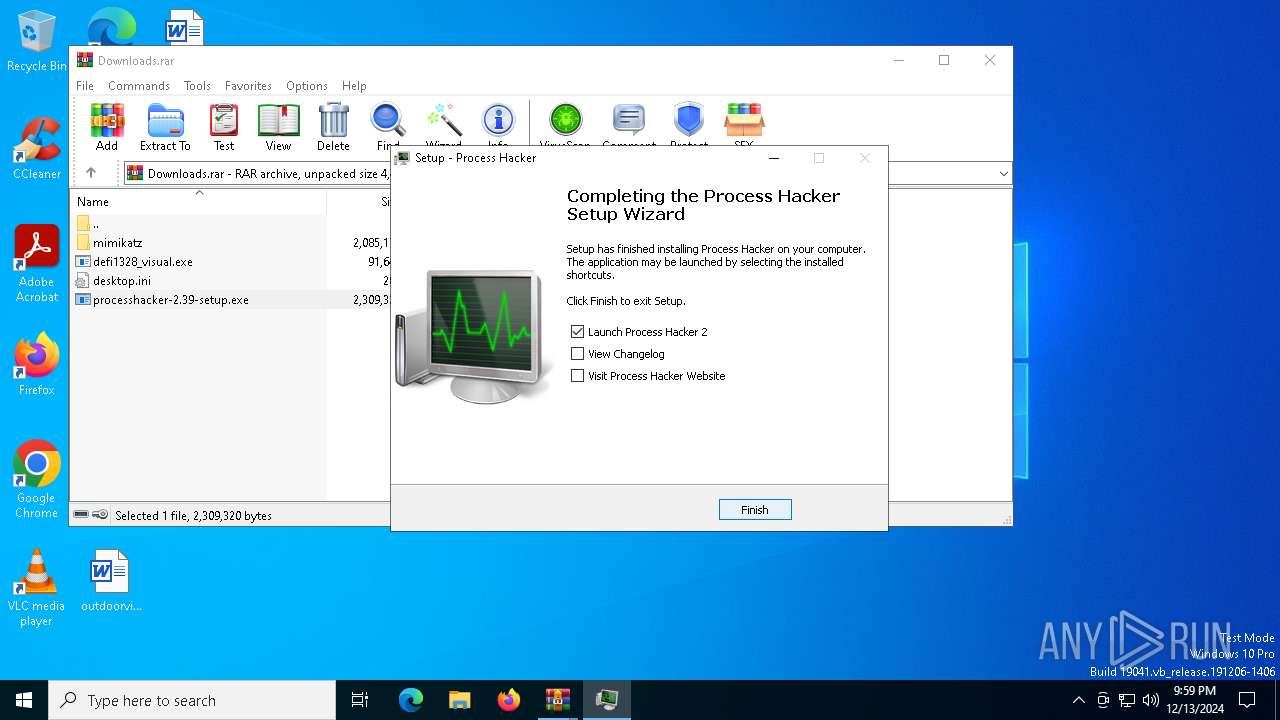Viewport: 1280px width, 720px height.
Task: Click 'Selected 1 file, 2,309,320 bytes' status text
Action: tap(193, 515)
